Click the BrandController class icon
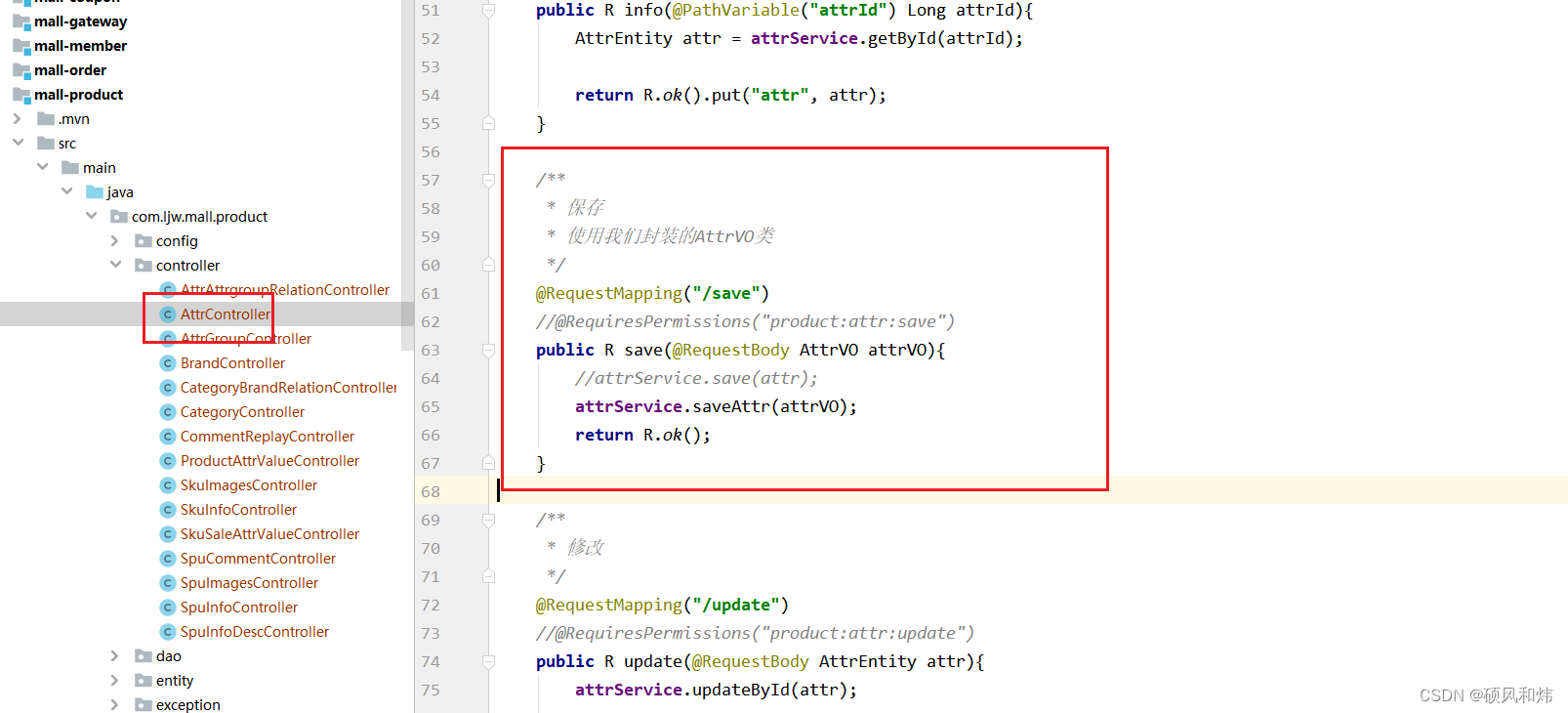This screenshot has width=1568, height=713. coord(168,363)
